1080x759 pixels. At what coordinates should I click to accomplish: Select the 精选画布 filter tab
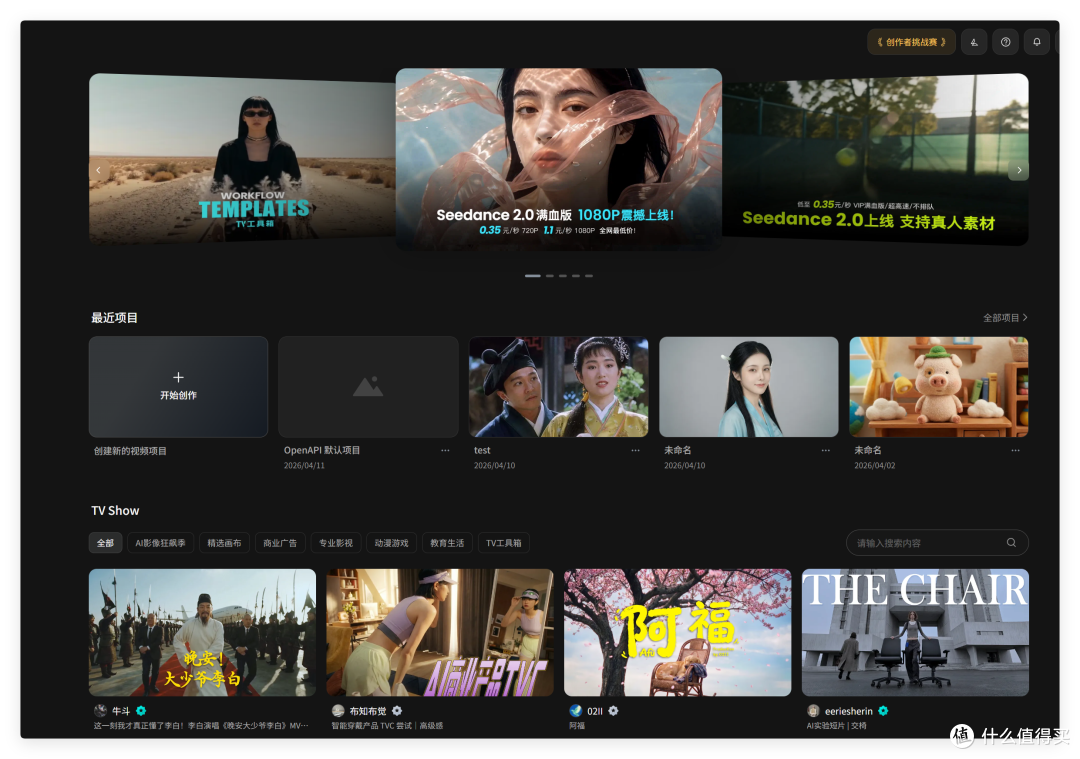pyautogui.click(x=225, y=543)
